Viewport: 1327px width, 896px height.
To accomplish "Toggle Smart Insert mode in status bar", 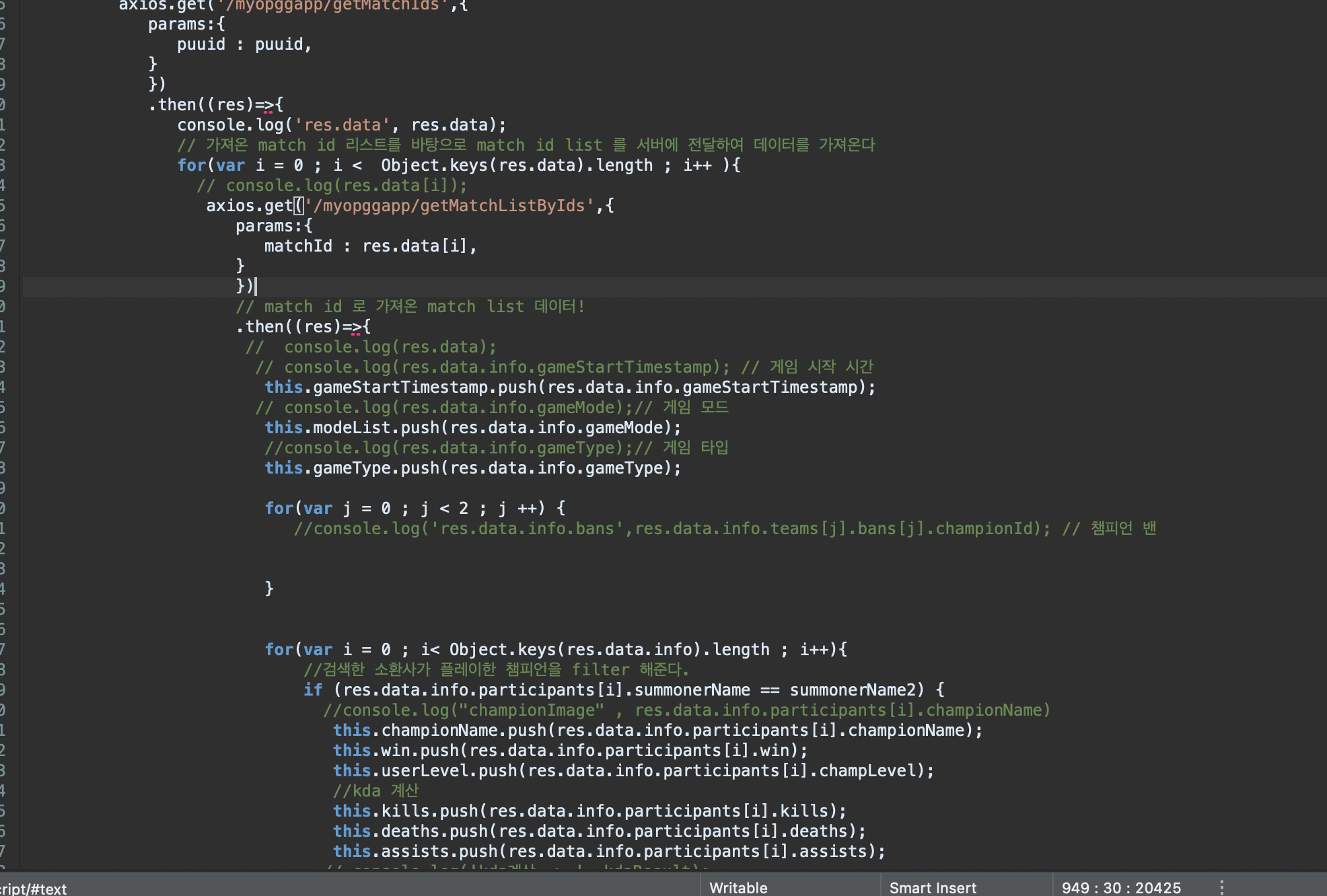I will click(932, 887).
